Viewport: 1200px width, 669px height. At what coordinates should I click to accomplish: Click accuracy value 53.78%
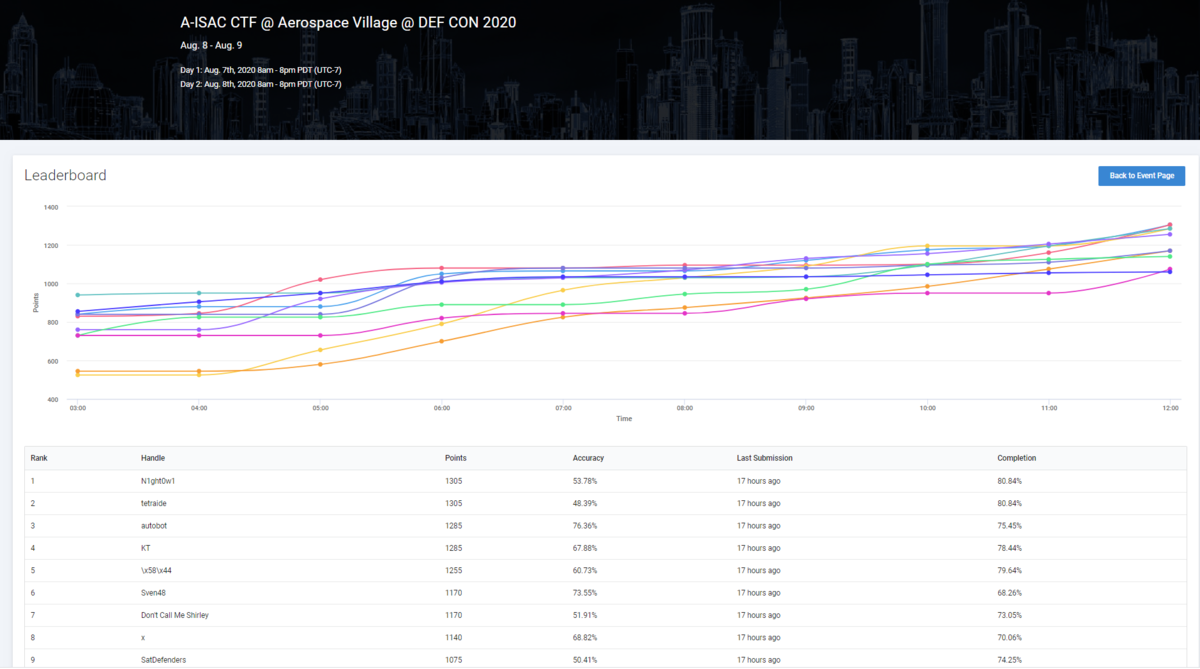(x=585, y=481)
